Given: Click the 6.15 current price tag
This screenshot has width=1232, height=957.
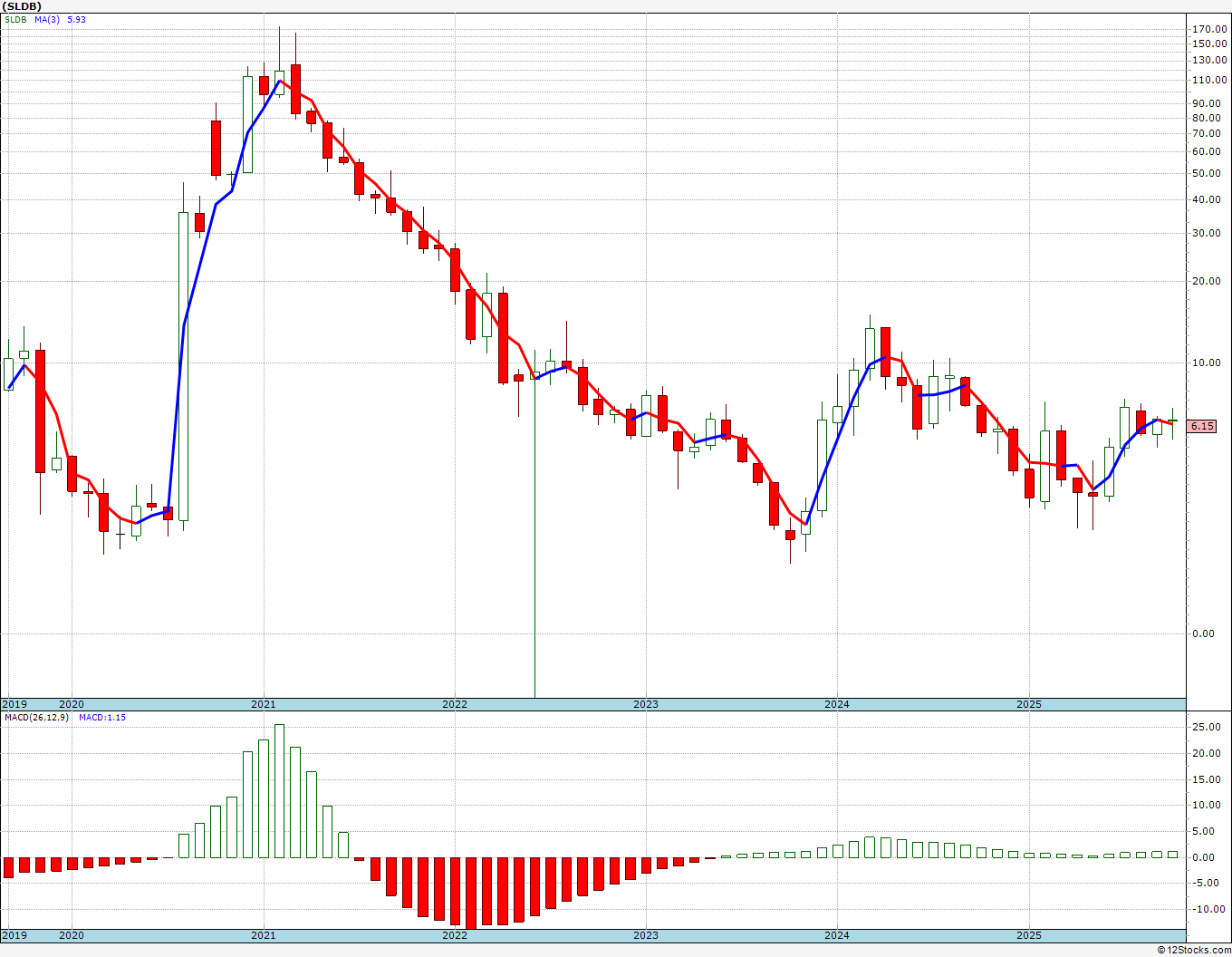Looking at the screenshot, I should coord(1202,426).
